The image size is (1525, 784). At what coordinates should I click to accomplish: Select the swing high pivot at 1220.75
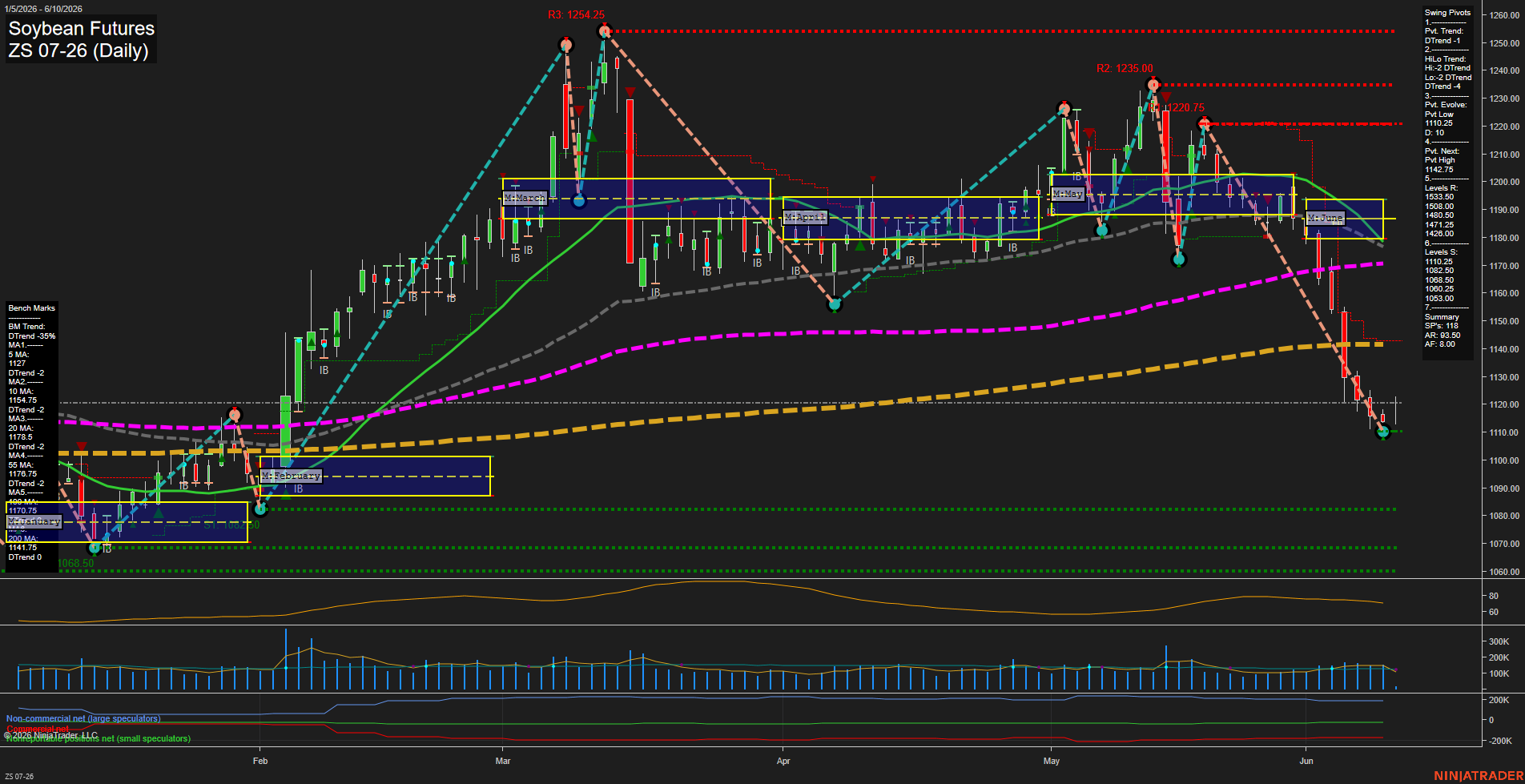[1204, 123]
